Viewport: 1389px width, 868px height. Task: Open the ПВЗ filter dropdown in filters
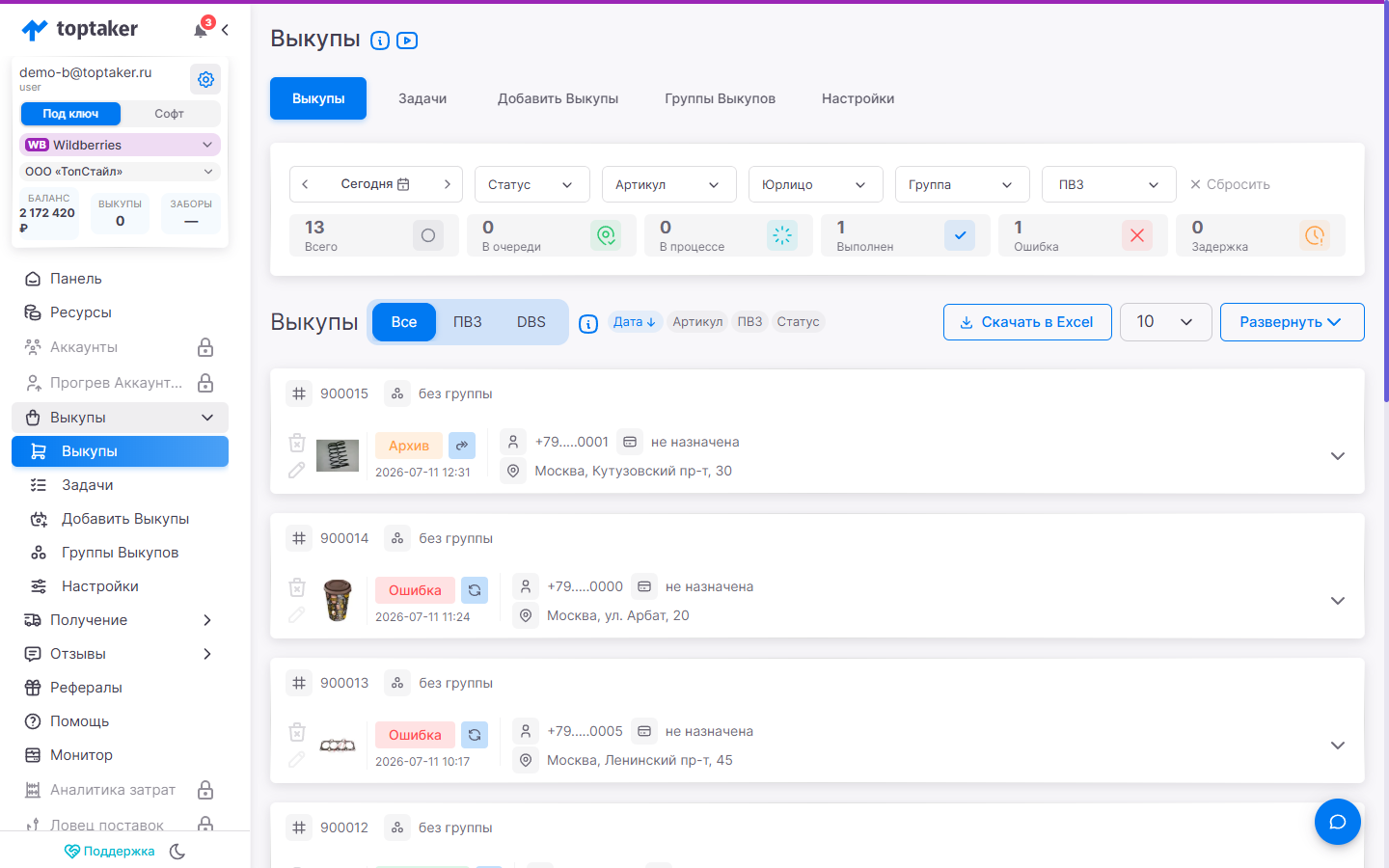1109,184
